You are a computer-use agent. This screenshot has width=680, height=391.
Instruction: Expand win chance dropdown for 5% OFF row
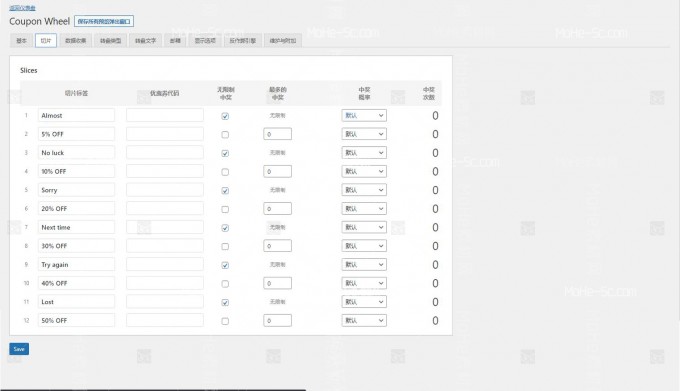click(x=364, y=134)
